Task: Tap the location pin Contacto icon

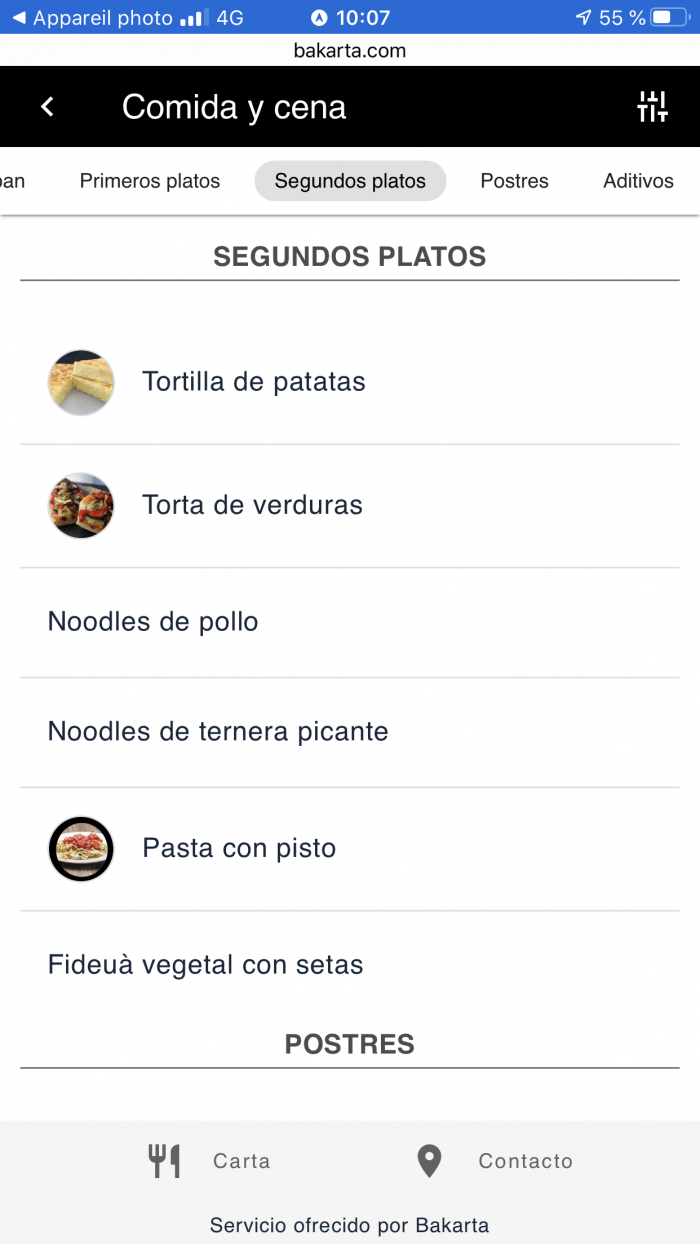Action: [x=429, y=1161]
